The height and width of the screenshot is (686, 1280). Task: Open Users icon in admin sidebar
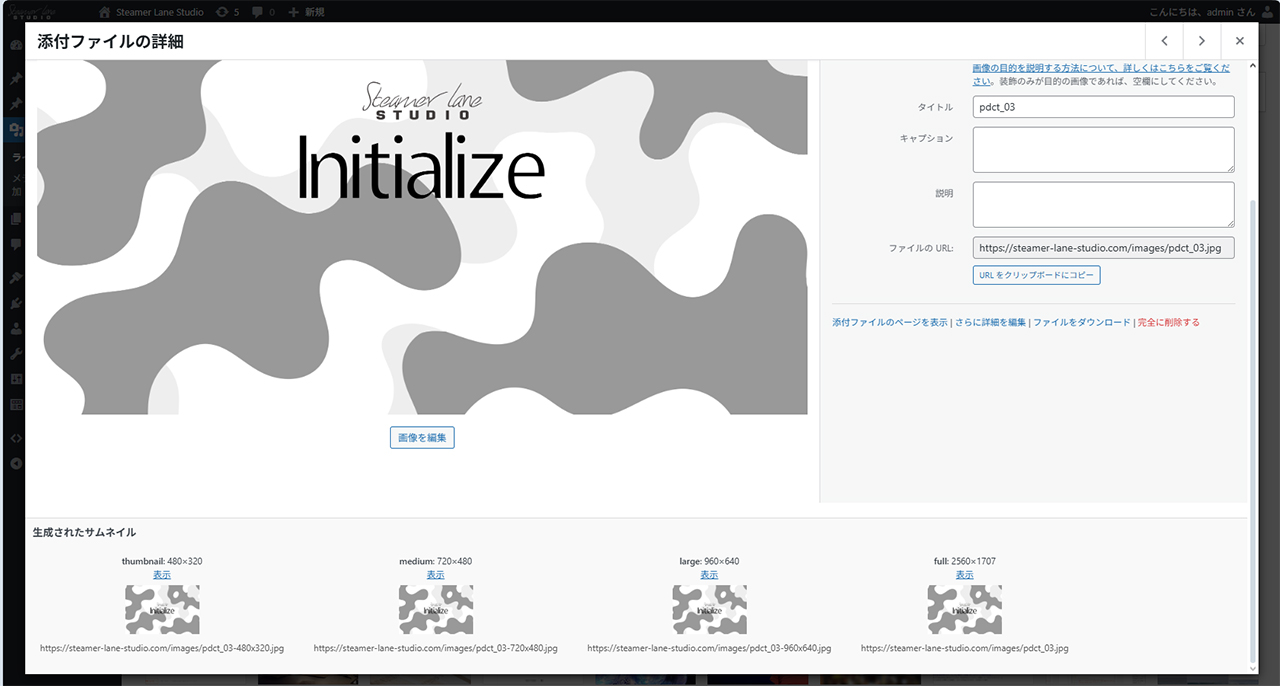tap(16, 328)
